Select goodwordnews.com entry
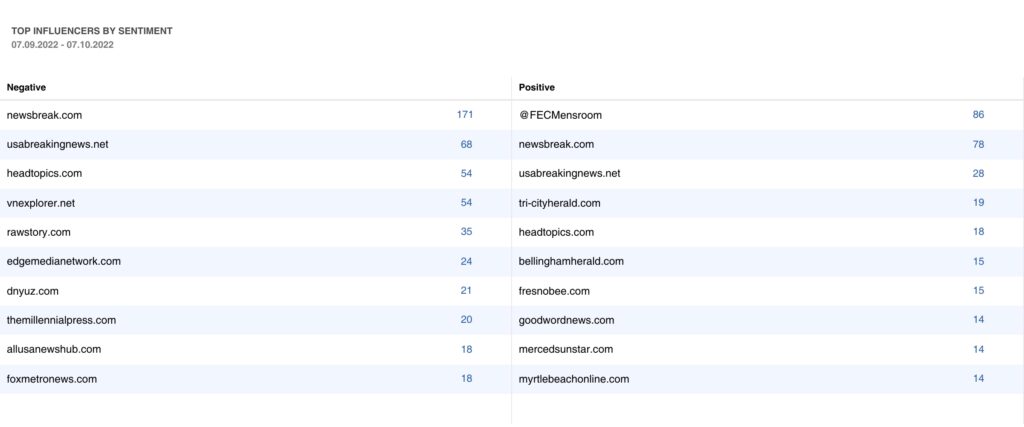 (567, 320)
